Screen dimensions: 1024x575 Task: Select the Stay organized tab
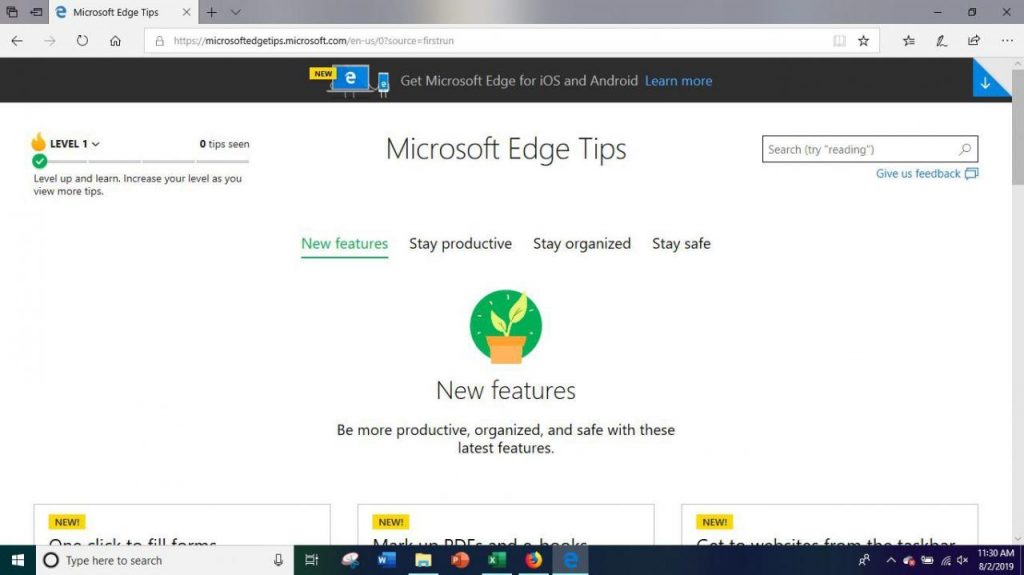582,244
